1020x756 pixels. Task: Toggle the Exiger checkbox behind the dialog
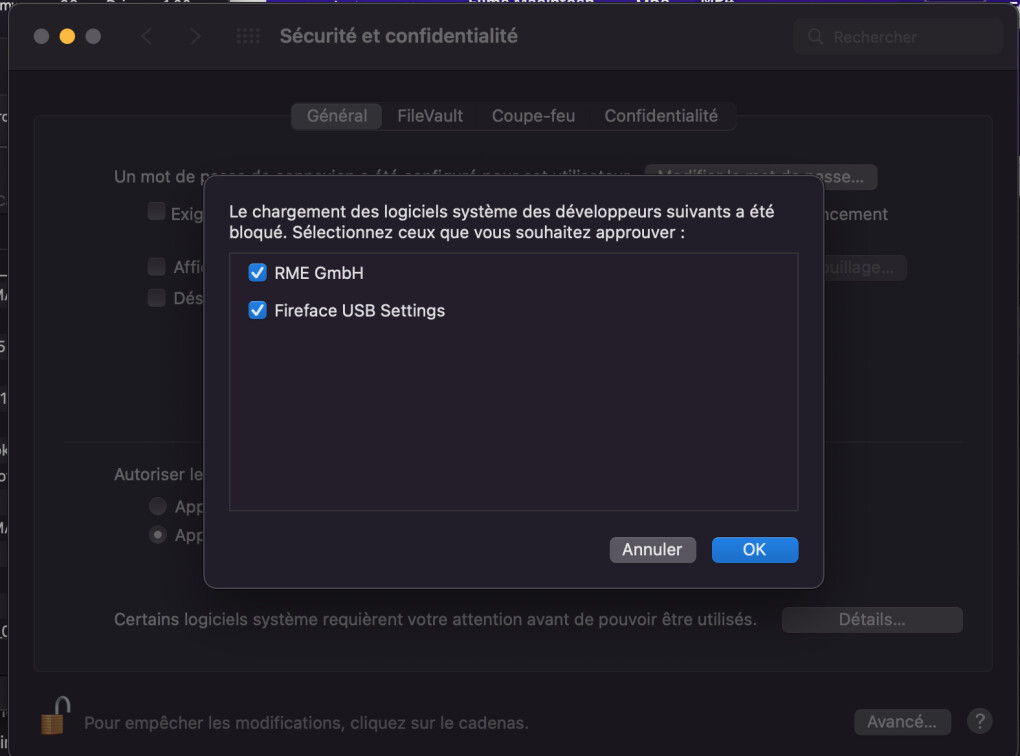pos(157,211)
